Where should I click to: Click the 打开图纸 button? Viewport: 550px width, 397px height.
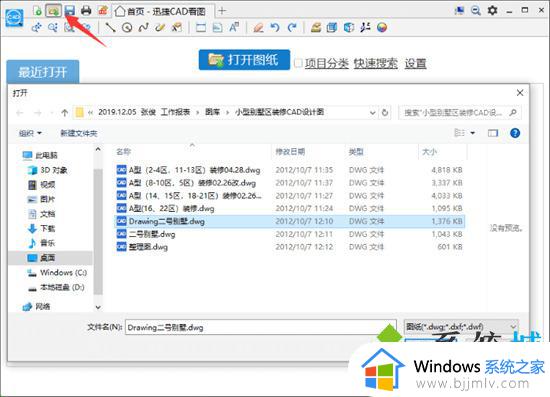coord(244,60)
